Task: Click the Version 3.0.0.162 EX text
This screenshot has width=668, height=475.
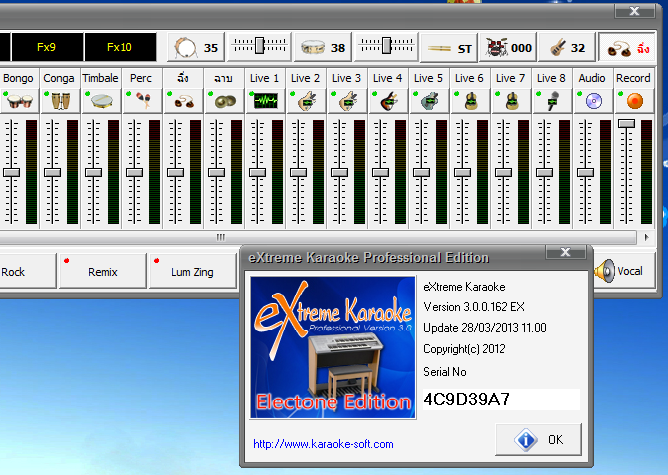Action: (x=474, y=307)
